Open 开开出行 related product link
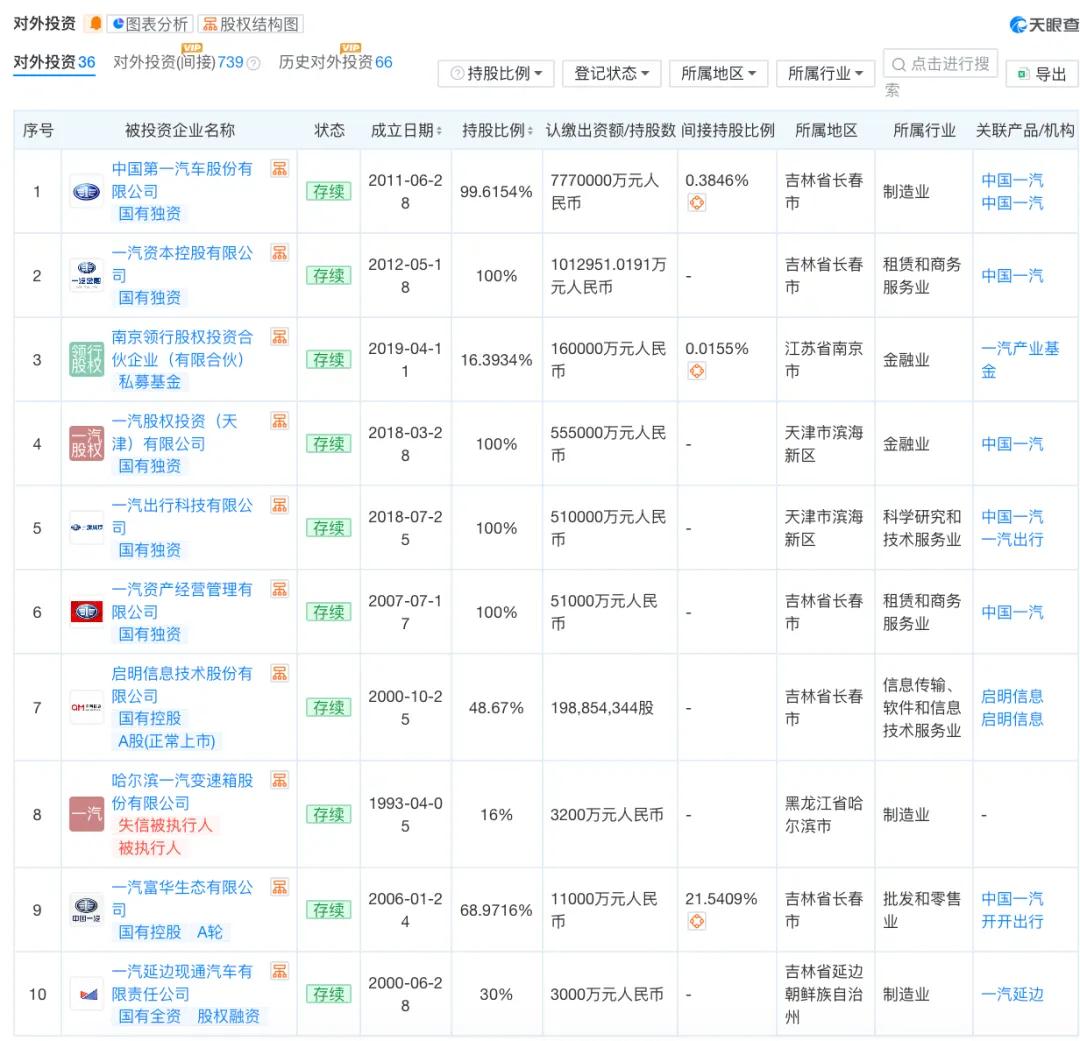The width and height of the screenshot is (1080, 1041). tap(1012, 922)
